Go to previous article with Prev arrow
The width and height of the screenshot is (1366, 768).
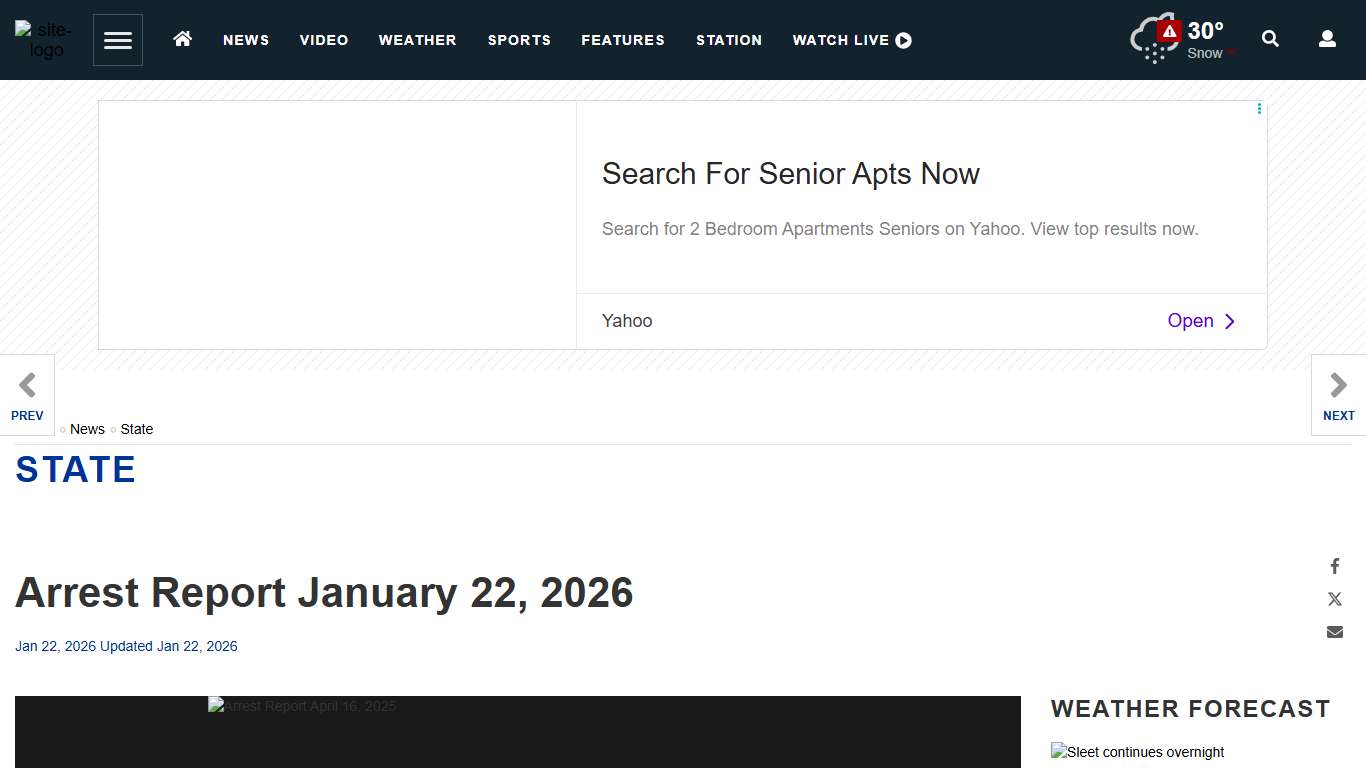27,395
